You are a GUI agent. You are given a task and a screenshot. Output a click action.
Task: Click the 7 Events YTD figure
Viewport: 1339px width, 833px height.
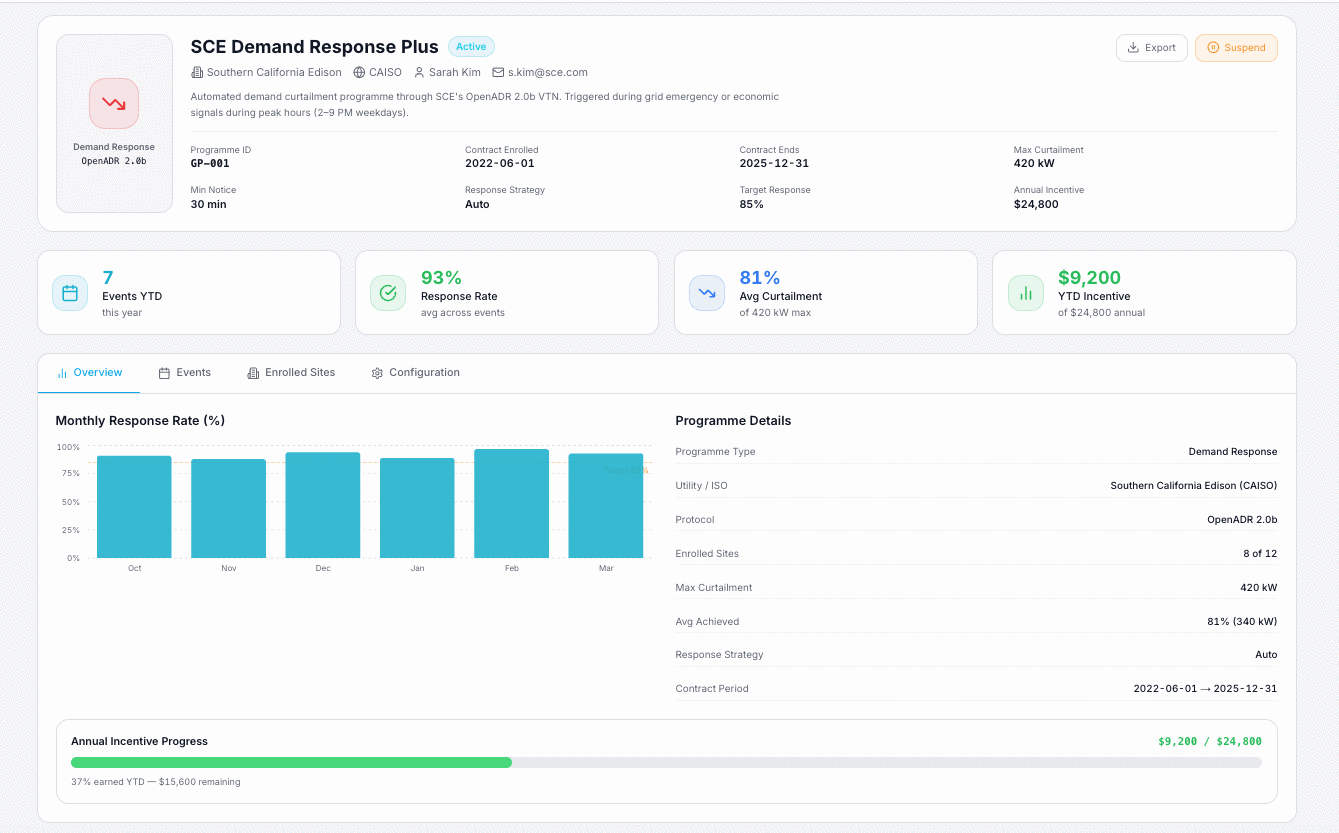point(108,278)
